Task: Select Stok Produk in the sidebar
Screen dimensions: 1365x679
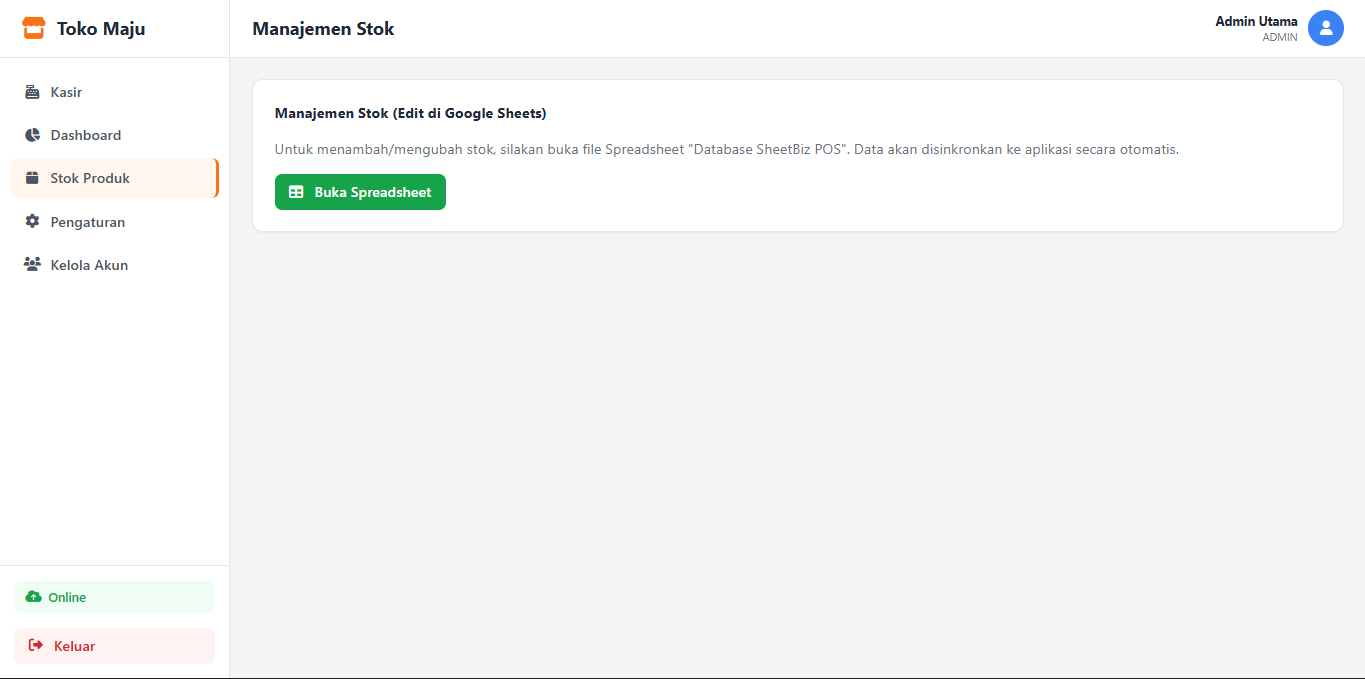Action: tap(90, 178)
